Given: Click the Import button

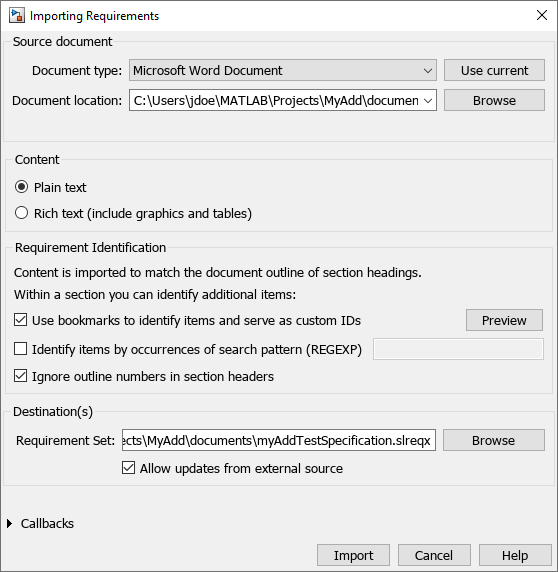Looking at the screenshot, I should [x=353, y=555].
